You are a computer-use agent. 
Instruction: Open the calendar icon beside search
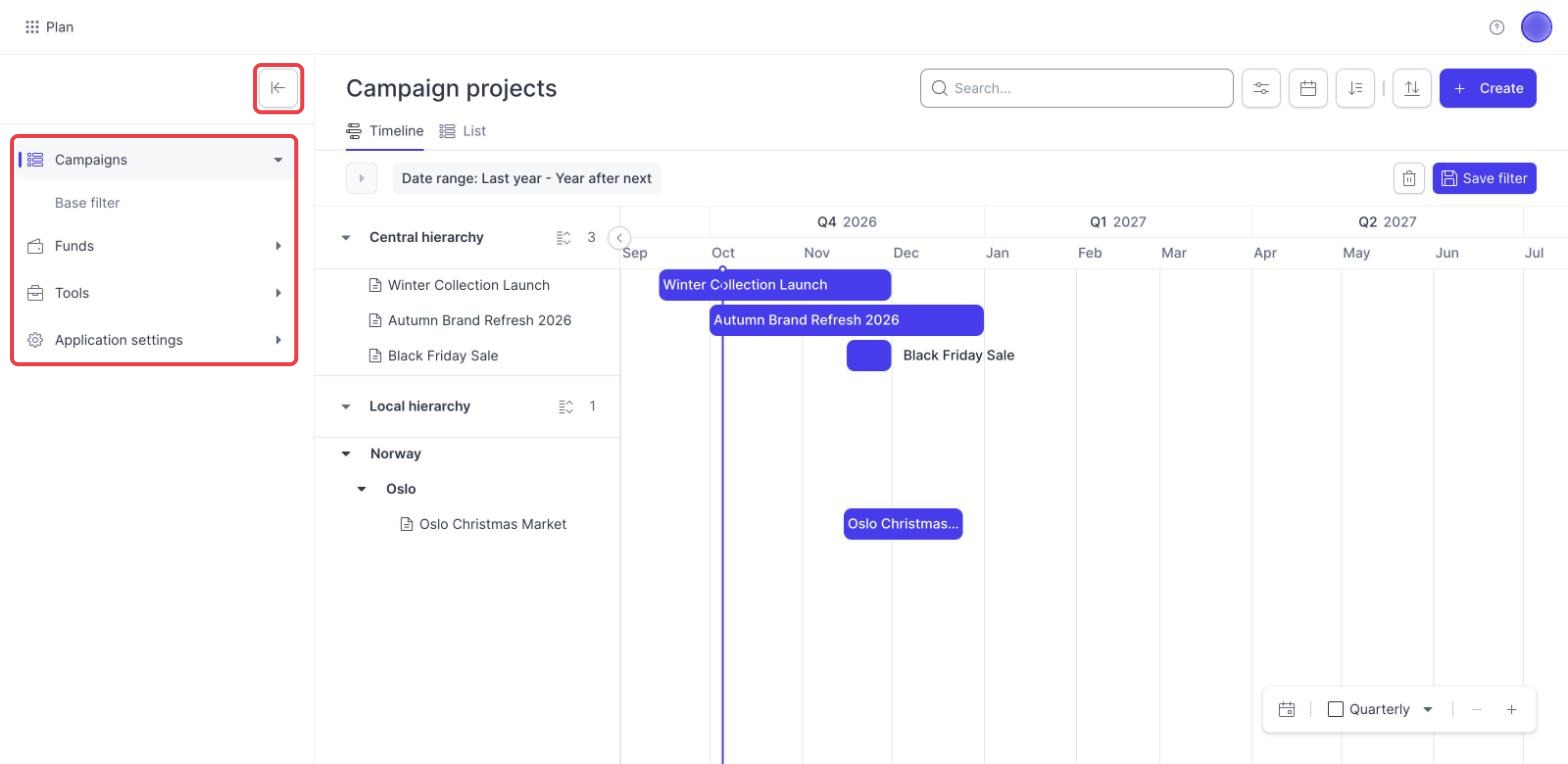1308,88
